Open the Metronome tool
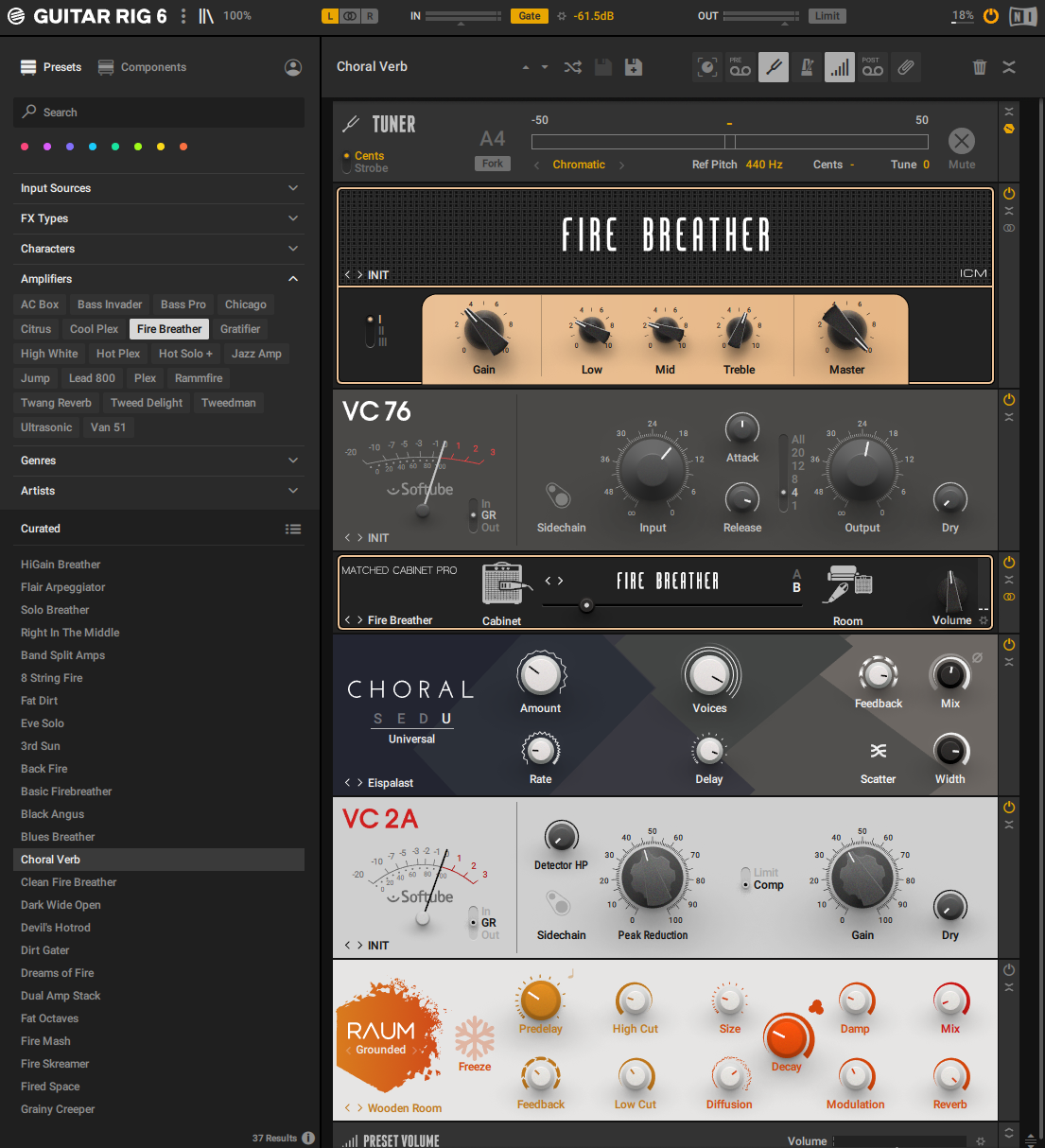 [807, 67]
